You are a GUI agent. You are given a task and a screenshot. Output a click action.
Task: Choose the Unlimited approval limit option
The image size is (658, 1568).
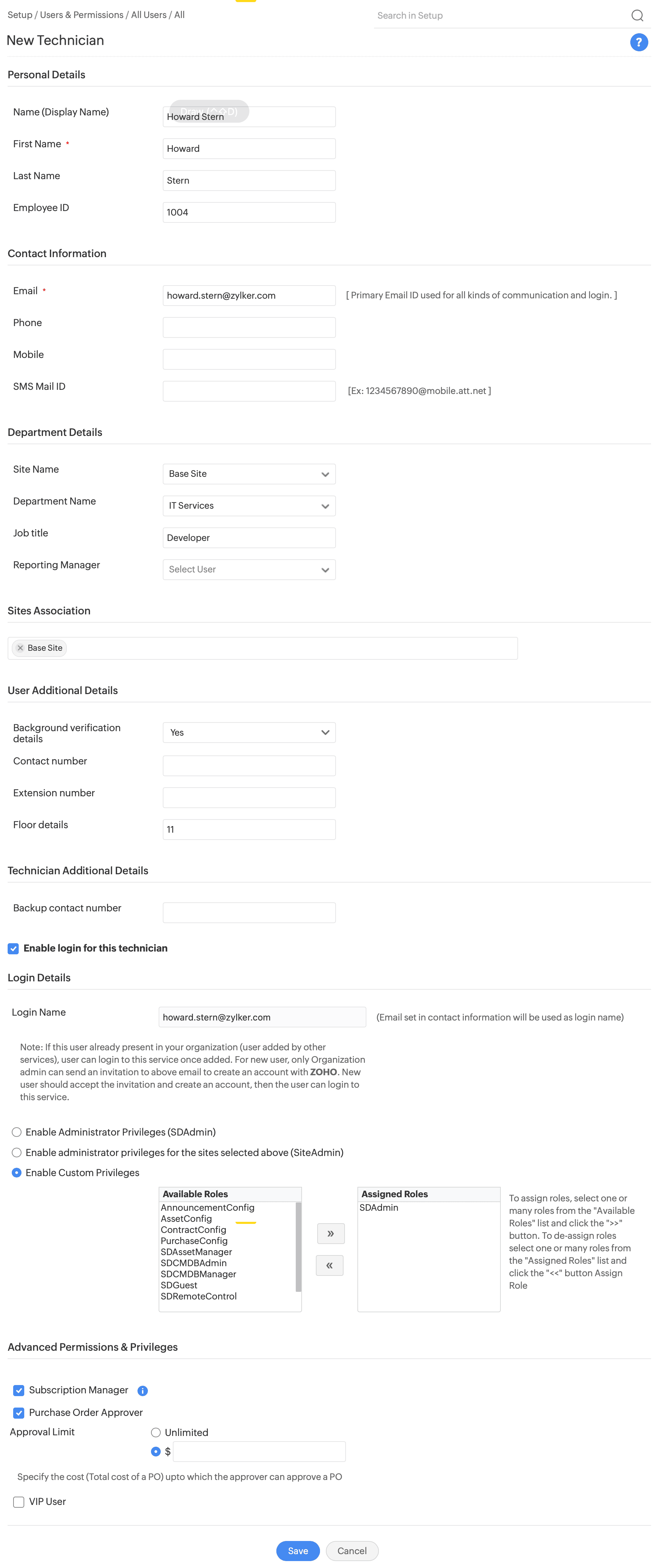(x=156, y=1432)
